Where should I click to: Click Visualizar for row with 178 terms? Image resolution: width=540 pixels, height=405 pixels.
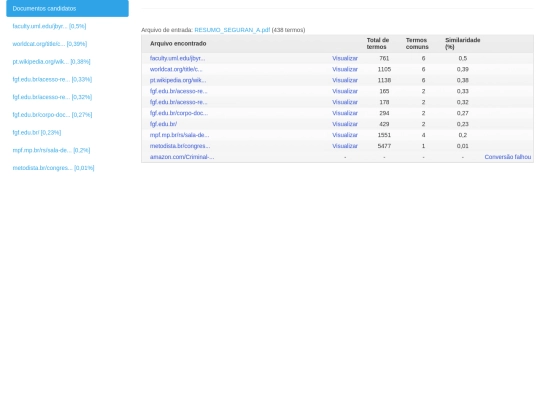coord(345,102)
